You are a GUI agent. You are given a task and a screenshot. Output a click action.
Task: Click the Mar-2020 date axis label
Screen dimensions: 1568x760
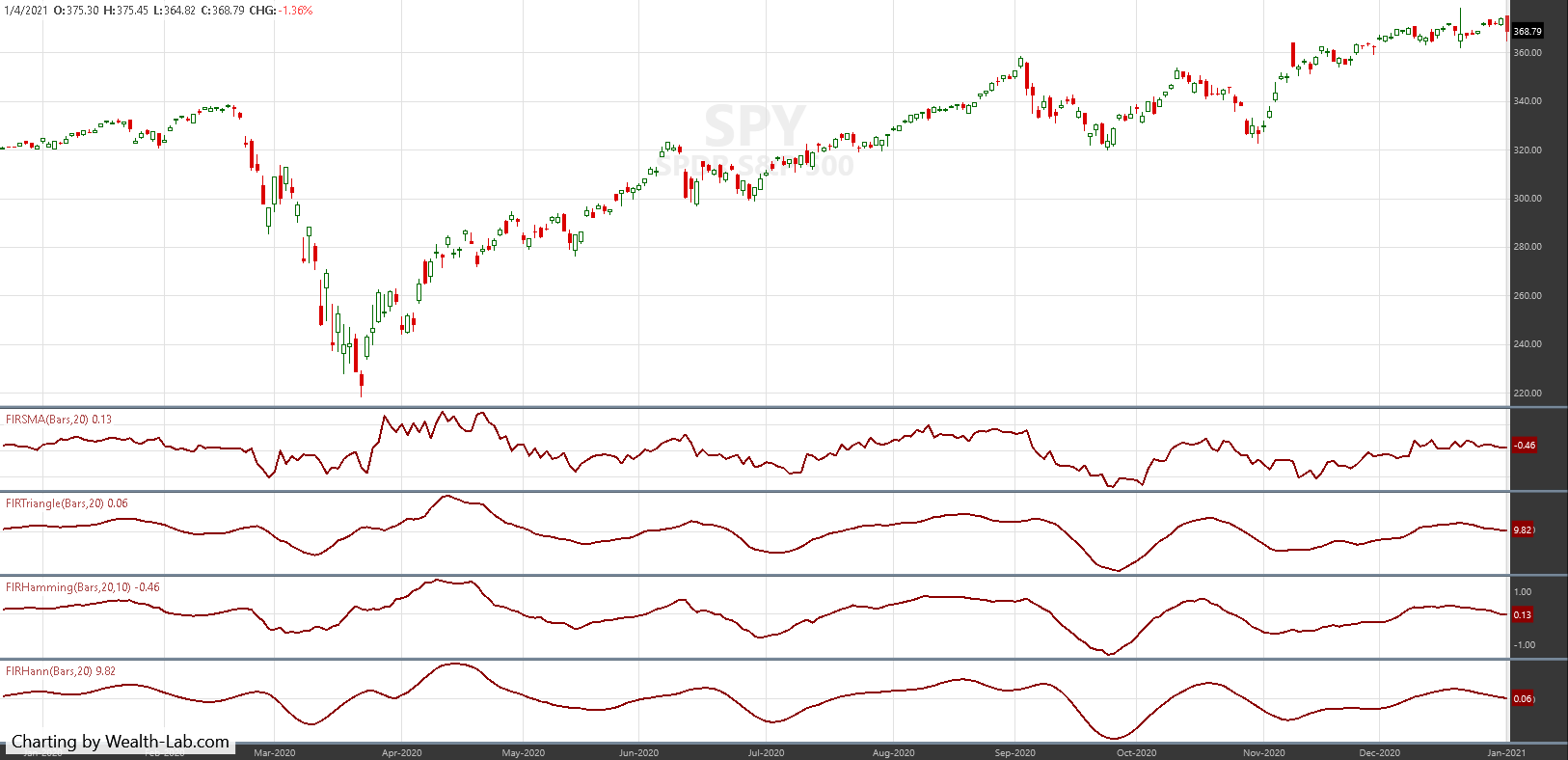tap(275, 752)
